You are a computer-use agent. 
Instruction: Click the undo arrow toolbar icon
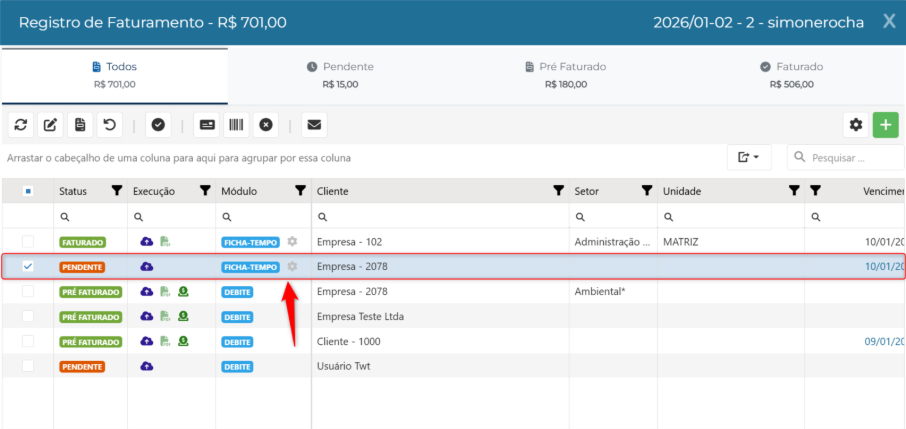(x=110, y=125)
